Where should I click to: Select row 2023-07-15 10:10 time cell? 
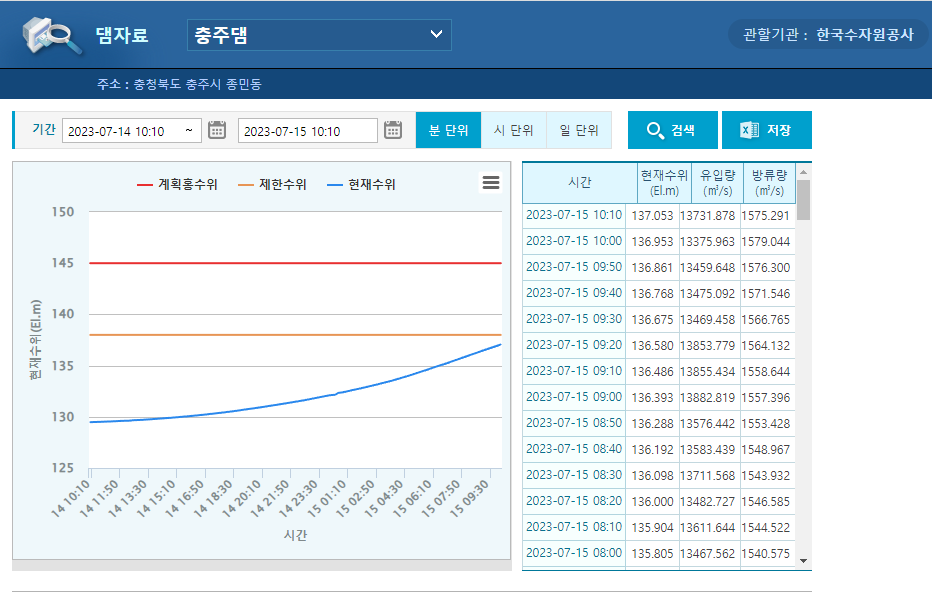coord(574,215)
